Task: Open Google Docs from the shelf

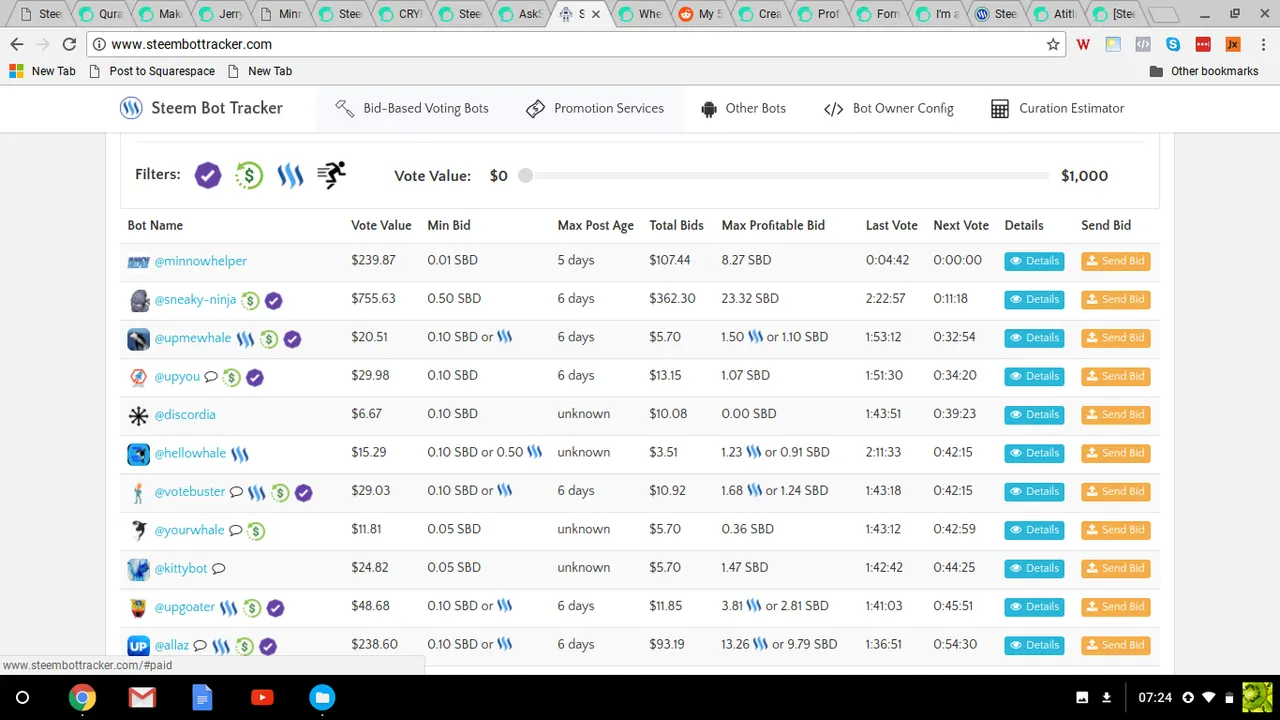Action: tap(202, 697)
